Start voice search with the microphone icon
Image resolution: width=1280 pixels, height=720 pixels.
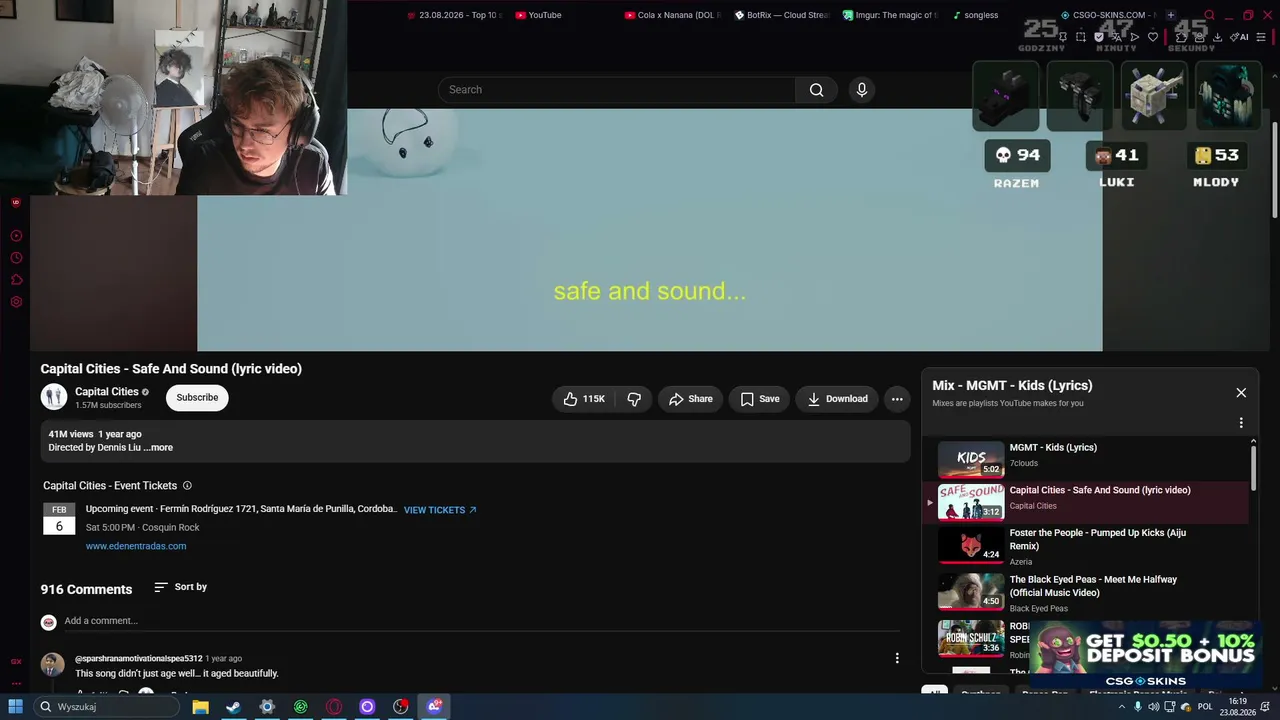pos(862,90)
